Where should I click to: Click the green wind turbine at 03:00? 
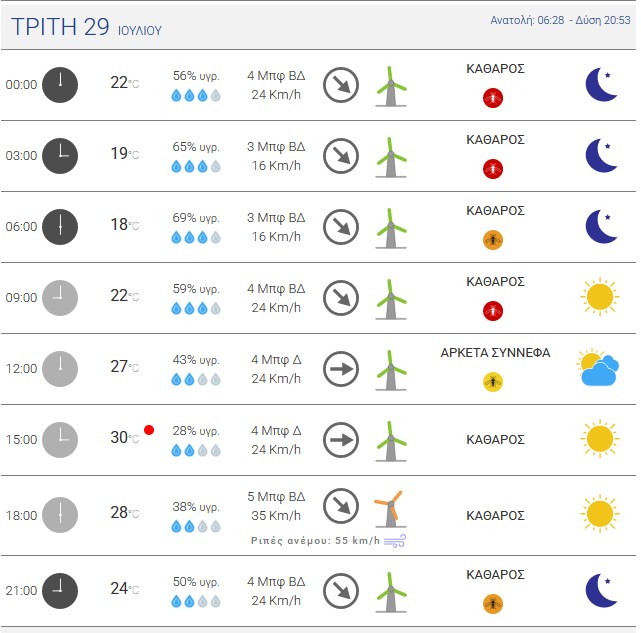coord(391,157)
